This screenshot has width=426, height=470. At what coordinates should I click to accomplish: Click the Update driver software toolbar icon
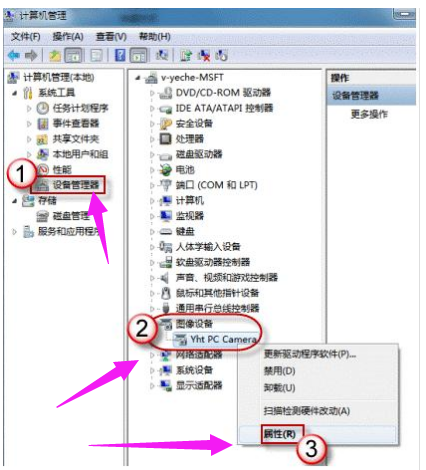186,55
